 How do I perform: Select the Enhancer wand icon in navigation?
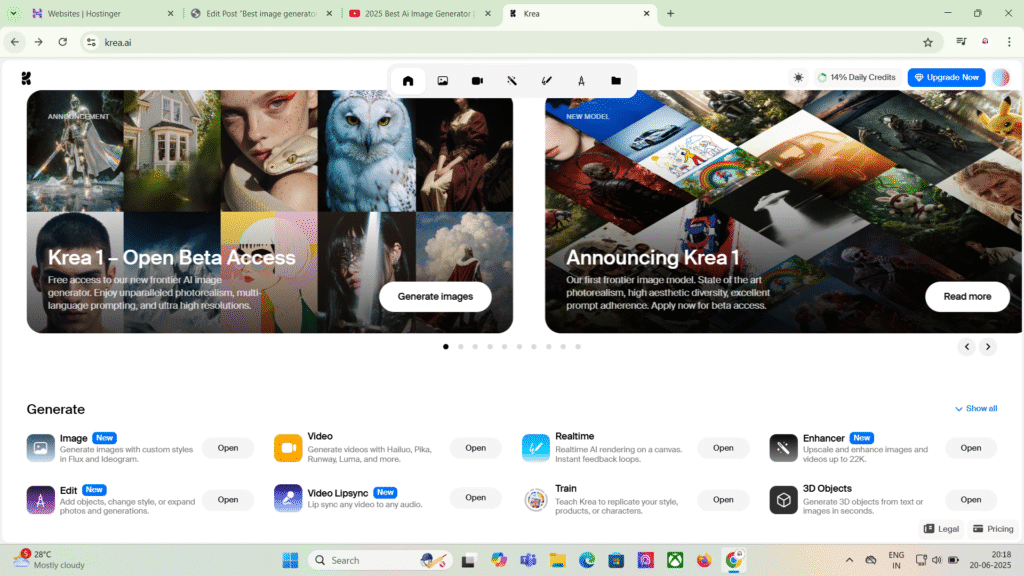pyautogui.click(x=512, y=81)
